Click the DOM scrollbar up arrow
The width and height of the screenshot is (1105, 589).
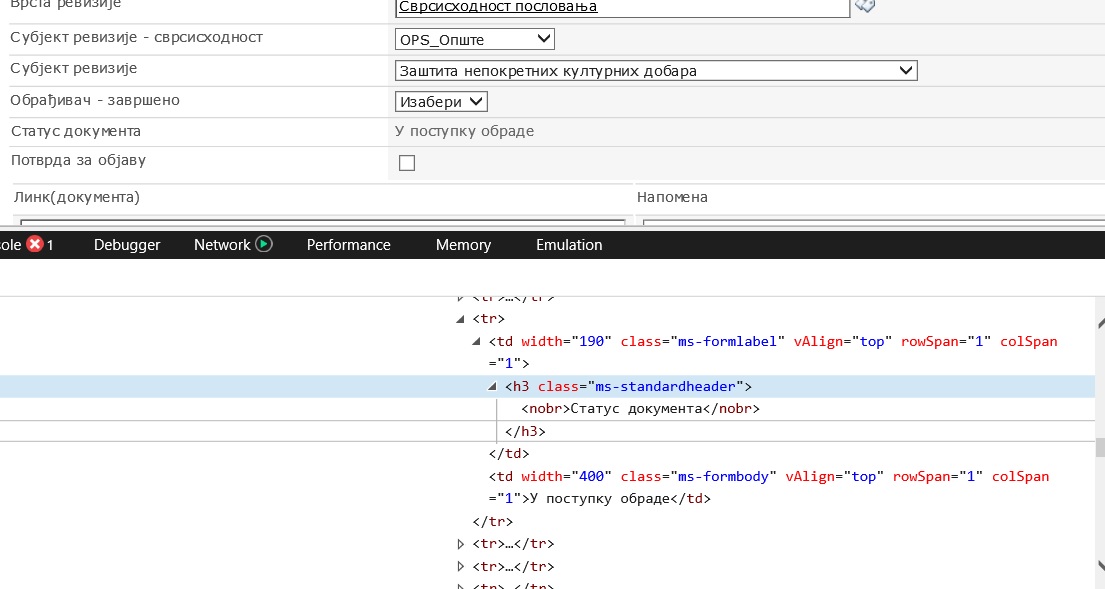(1101, 323)
